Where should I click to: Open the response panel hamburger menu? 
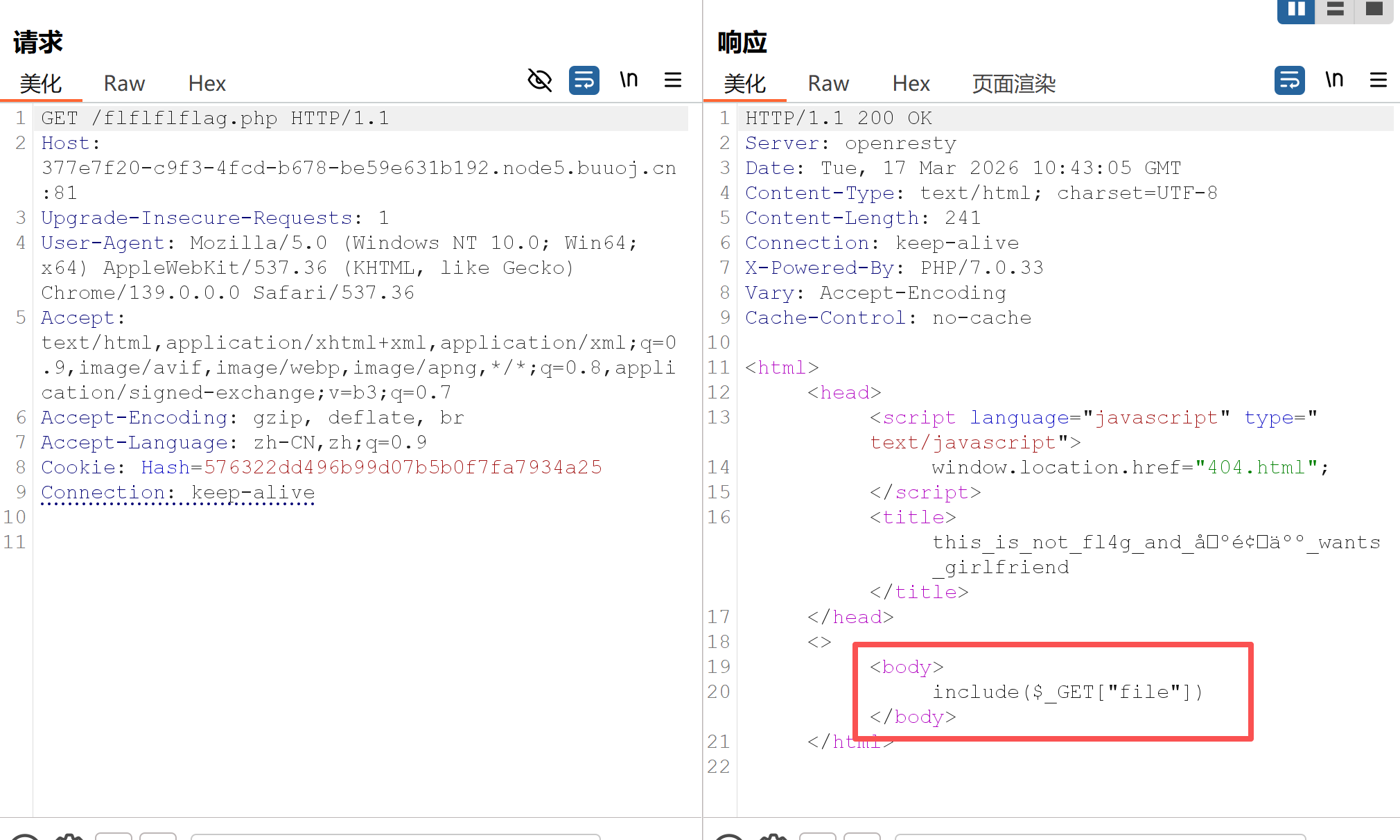(x=1378, y=80)
